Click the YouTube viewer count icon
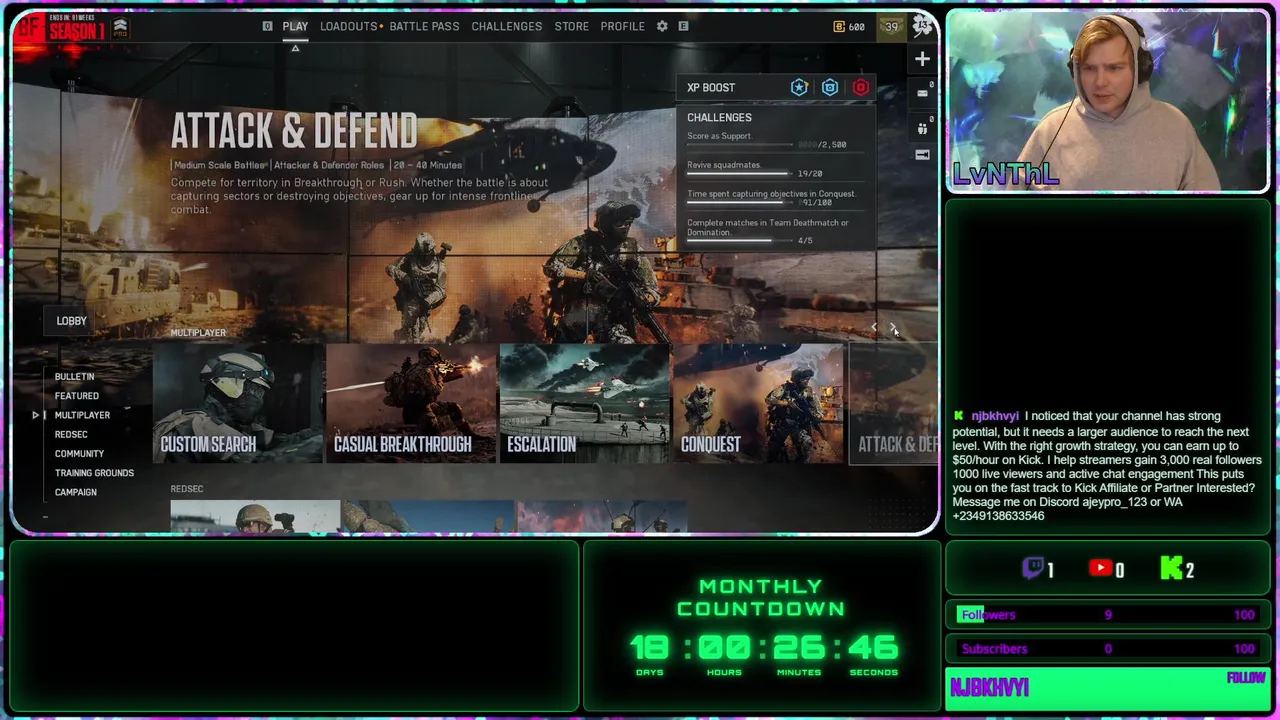This screenshot has width=1280, height=720. [x=1101, y=568]
